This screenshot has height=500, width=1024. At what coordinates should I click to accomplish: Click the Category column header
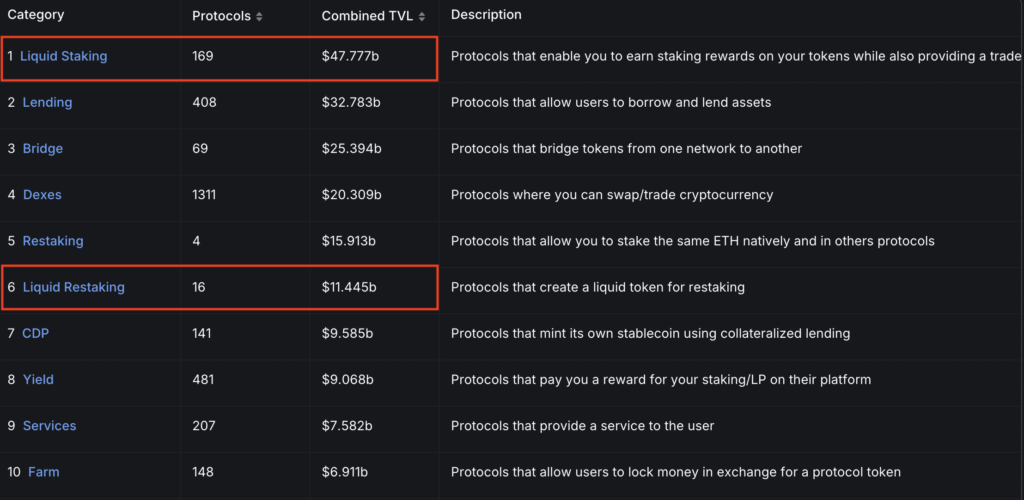[x=36, y=14]
